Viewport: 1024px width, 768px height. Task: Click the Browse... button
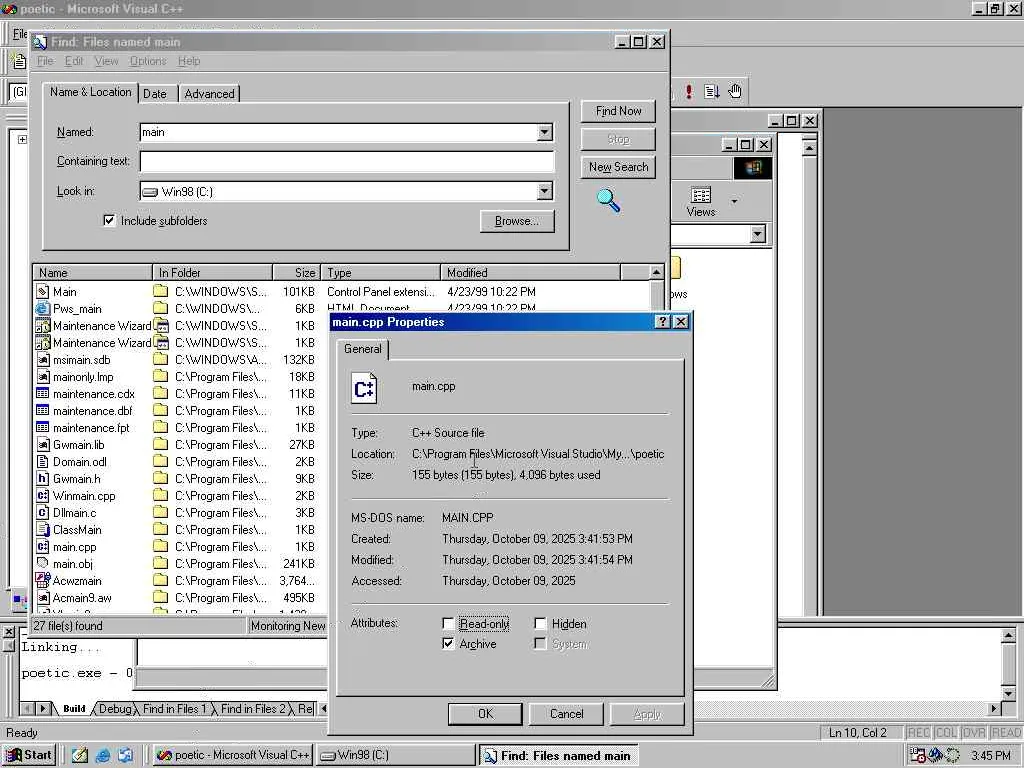(517, 221)
